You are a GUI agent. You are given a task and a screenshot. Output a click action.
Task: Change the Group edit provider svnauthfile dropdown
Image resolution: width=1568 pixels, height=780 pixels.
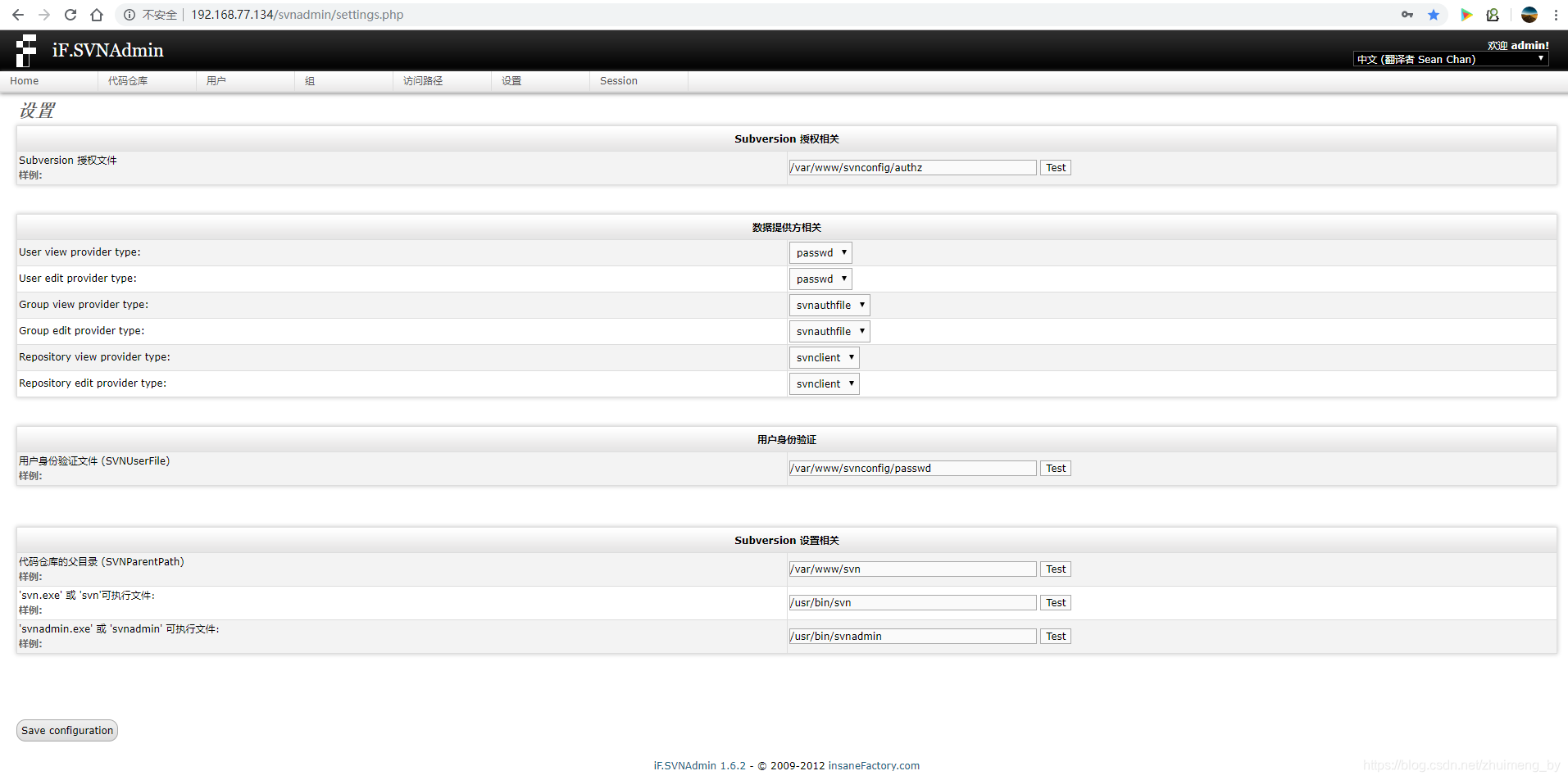[829, 331]
